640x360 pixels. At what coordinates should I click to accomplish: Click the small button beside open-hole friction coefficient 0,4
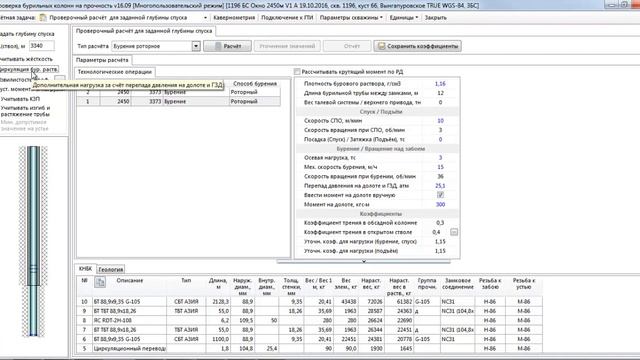(454, 232)
